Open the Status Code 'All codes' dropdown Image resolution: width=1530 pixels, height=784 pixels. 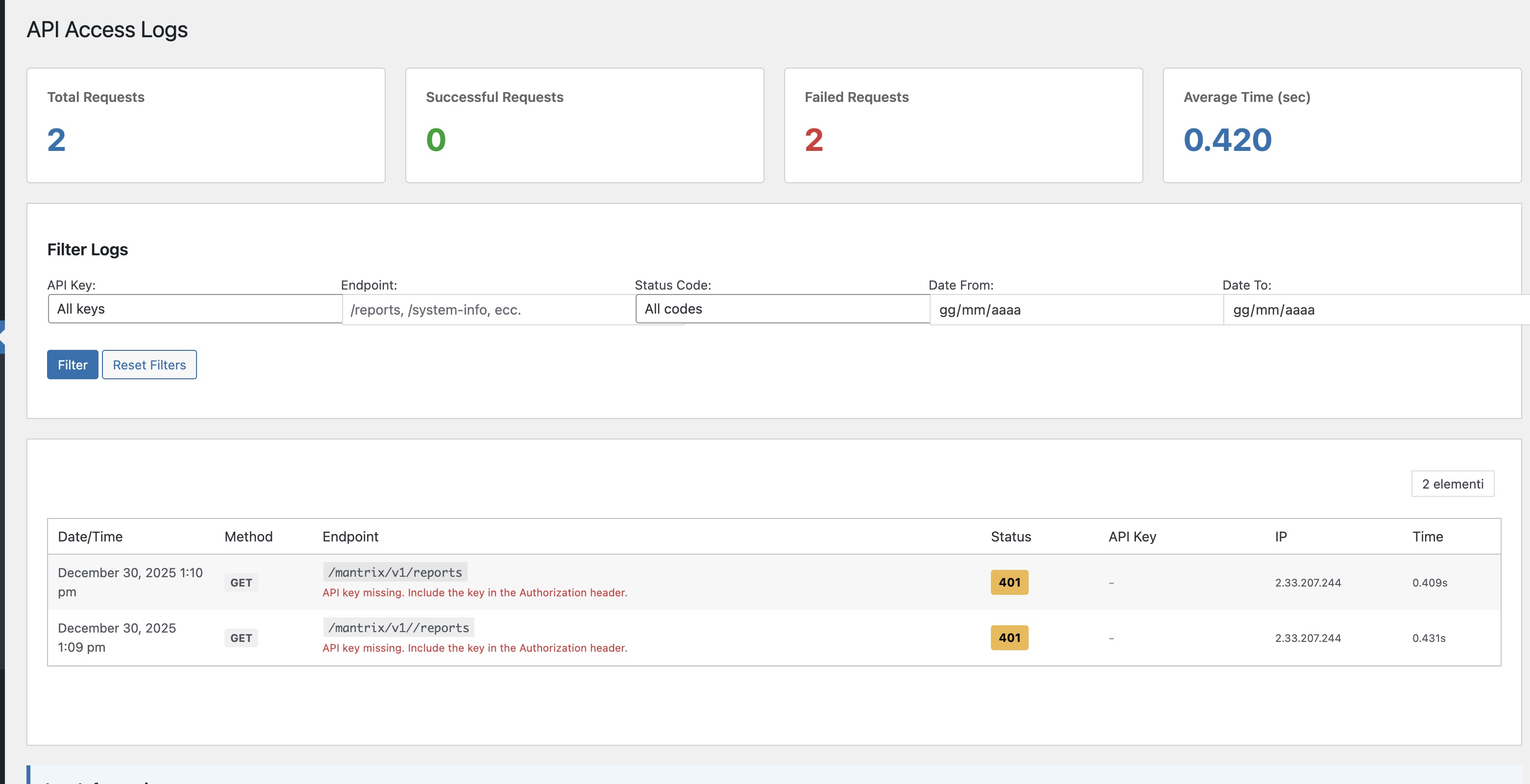(x=782, y=309)
